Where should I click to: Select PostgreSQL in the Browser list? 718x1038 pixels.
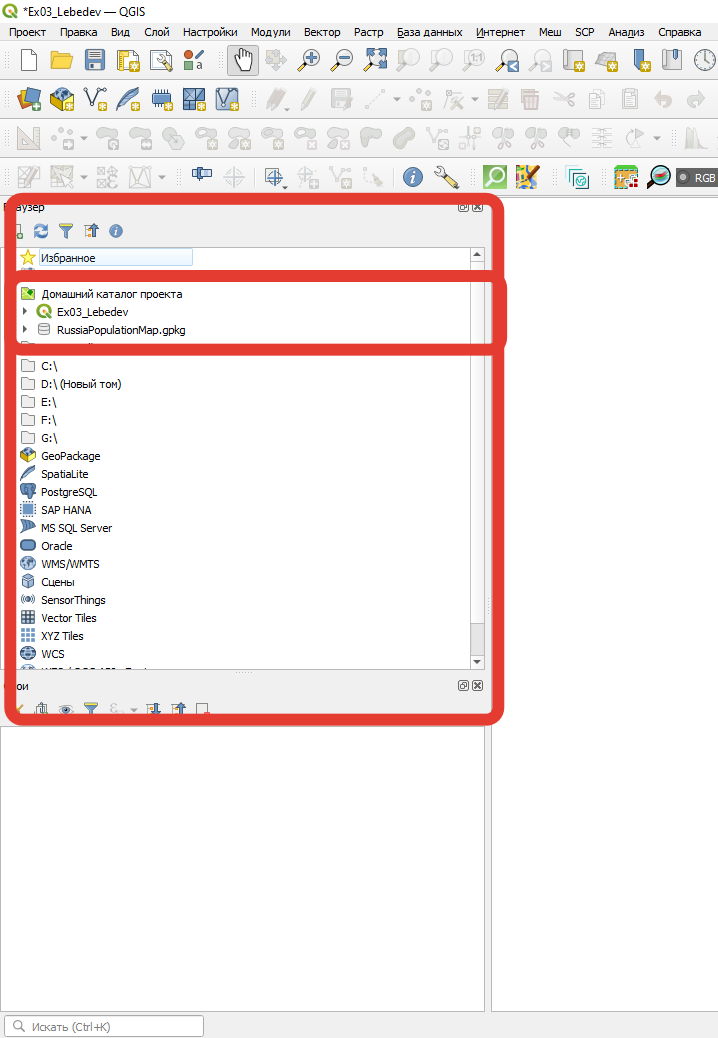pyautogui.click(x=68, y=492)
